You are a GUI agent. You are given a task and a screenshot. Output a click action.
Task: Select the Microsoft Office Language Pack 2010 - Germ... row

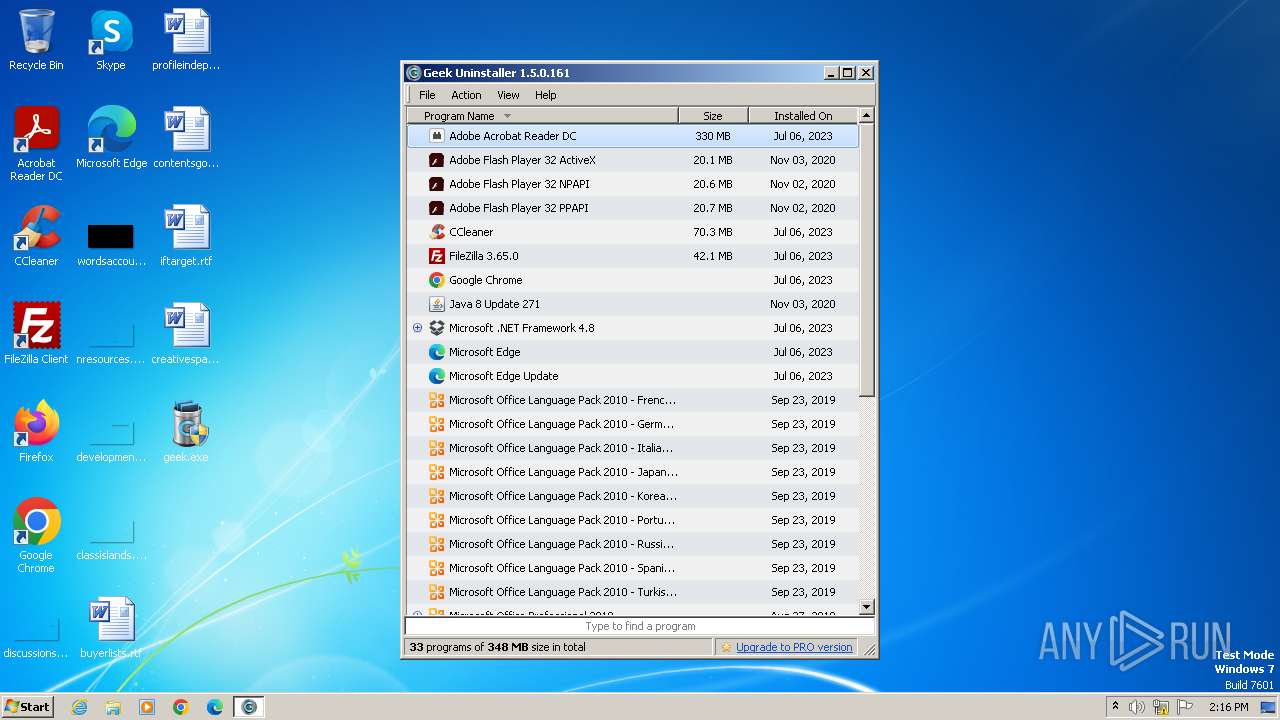(x=632, y=424)
